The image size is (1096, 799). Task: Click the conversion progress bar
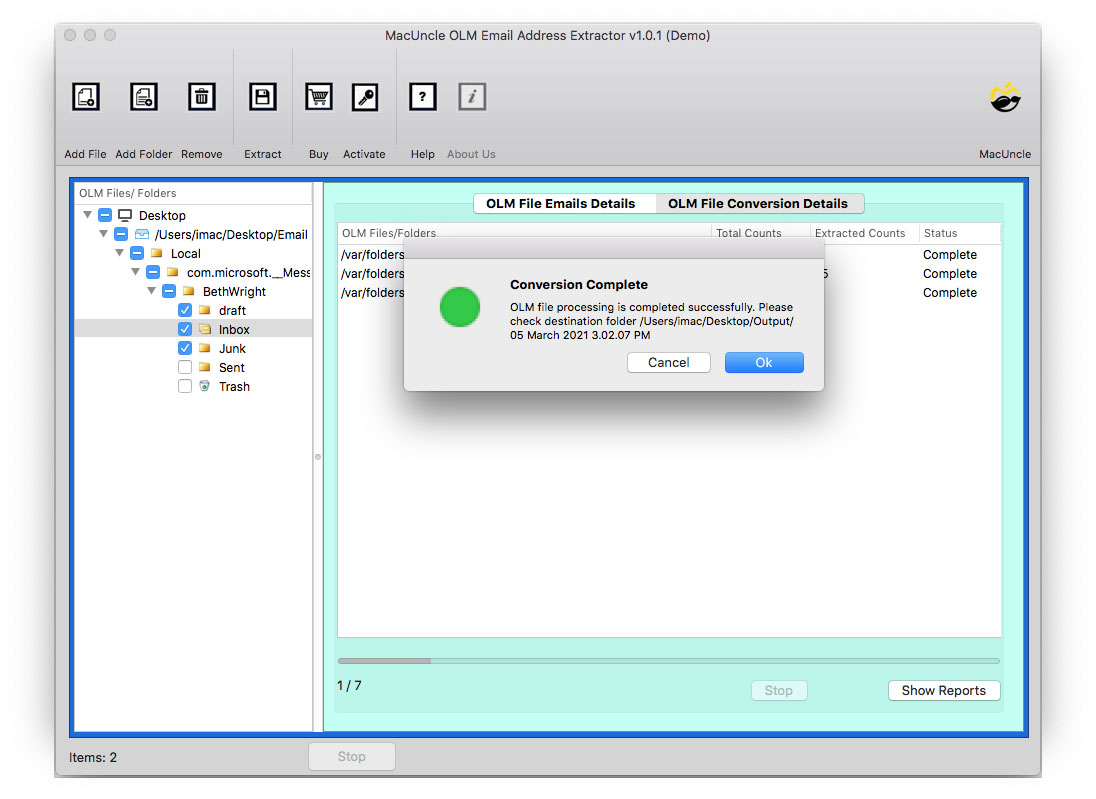click(668, 661)
